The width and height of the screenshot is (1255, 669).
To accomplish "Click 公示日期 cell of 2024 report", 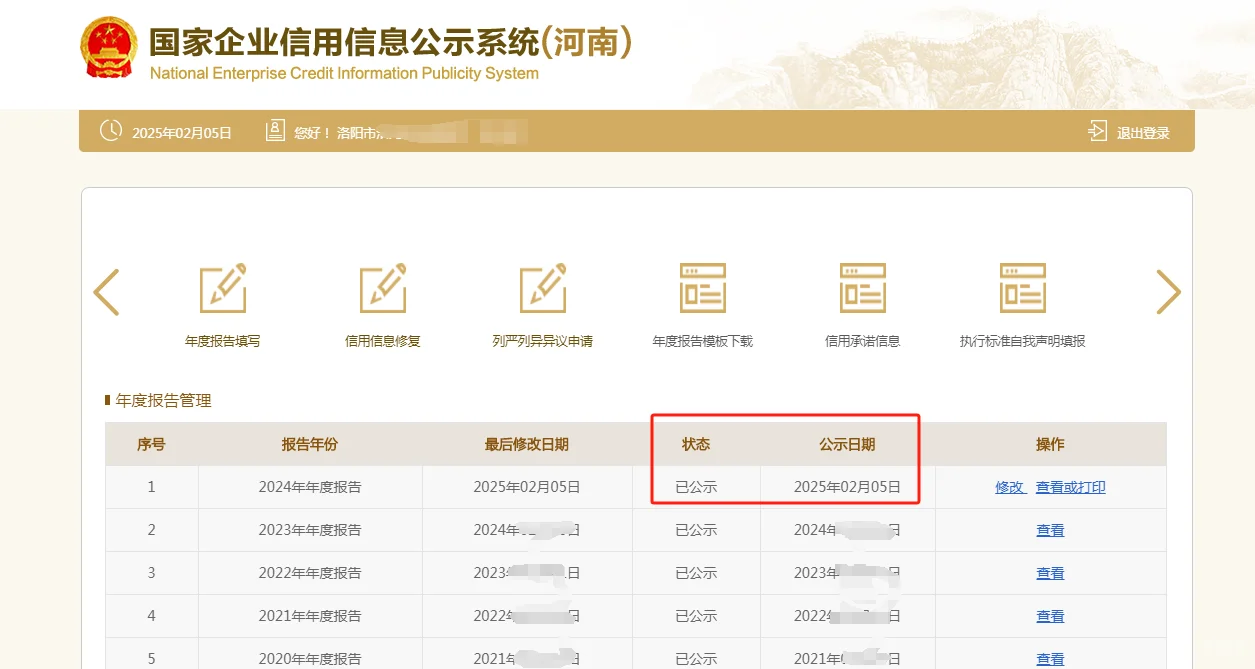I will tap(847, 487).
